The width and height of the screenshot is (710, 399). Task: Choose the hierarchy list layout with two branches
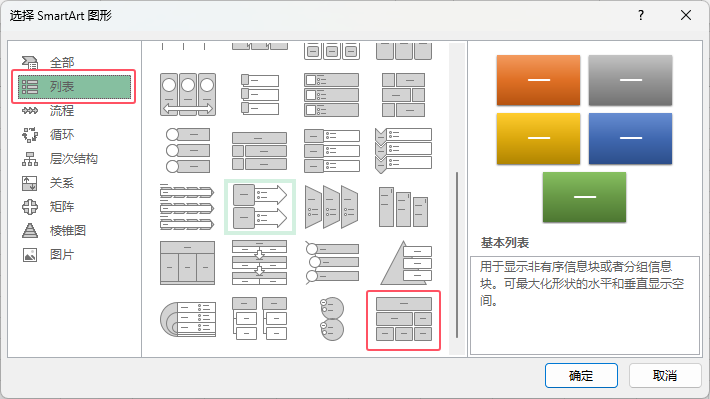pos(259,319)
